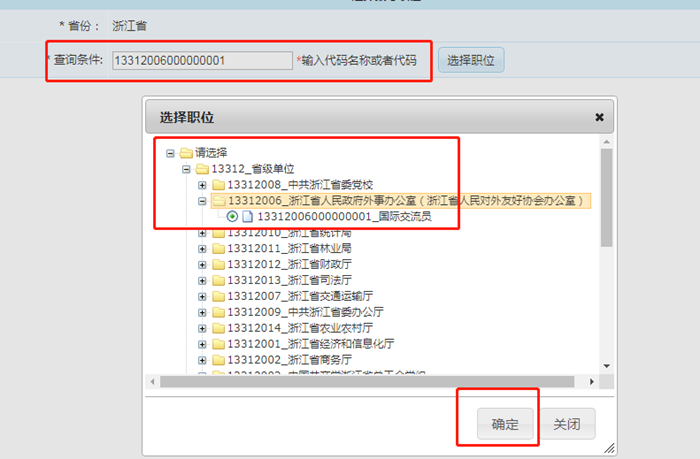This screenshot has height=459, width=700.
Task: Select 13312001_浙江省经济和信息化厅 label
Action: [x=311, y=344]
